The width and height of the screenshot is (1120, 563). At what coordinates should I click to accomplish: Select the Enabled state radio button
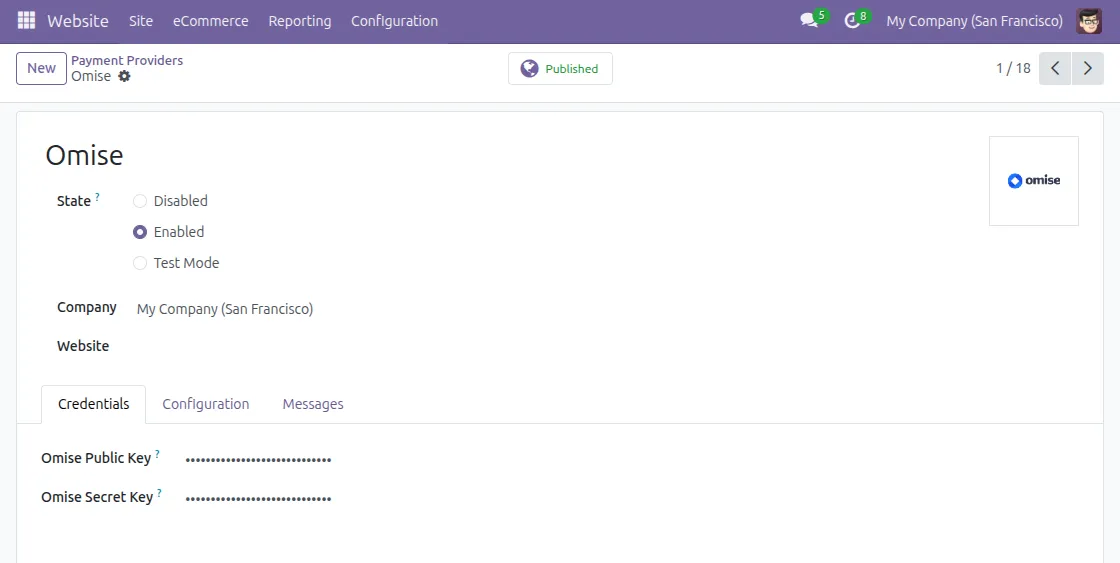(x=140, y=232)
